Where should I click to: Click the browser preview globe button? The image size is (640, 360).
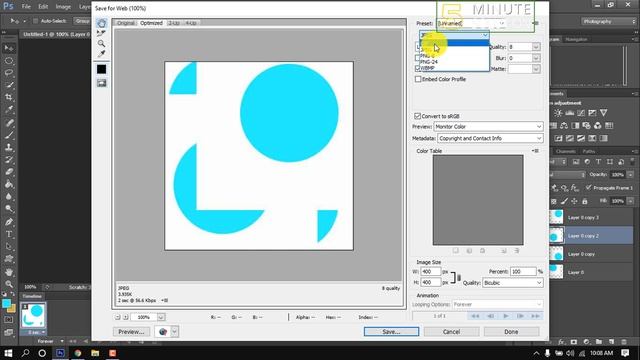click(x=162, y=332)
